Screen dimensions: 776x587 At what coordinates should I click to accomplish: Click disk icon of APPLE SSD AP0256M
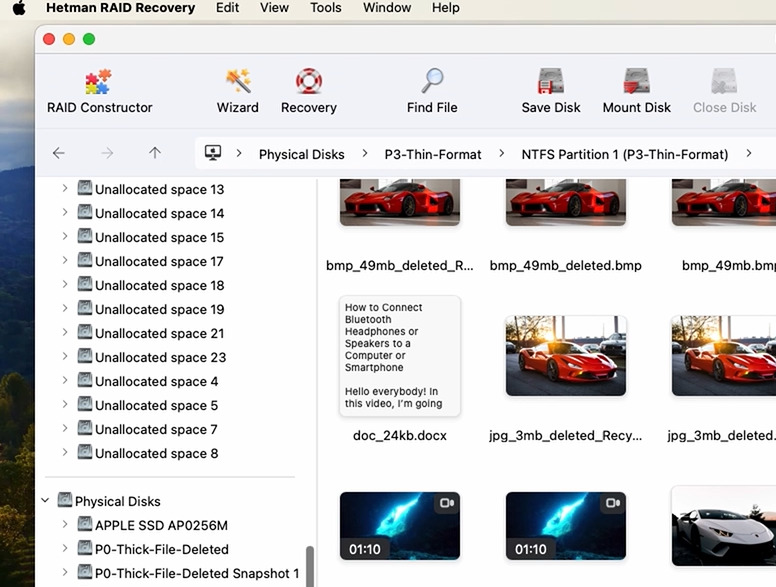point(85,525)
